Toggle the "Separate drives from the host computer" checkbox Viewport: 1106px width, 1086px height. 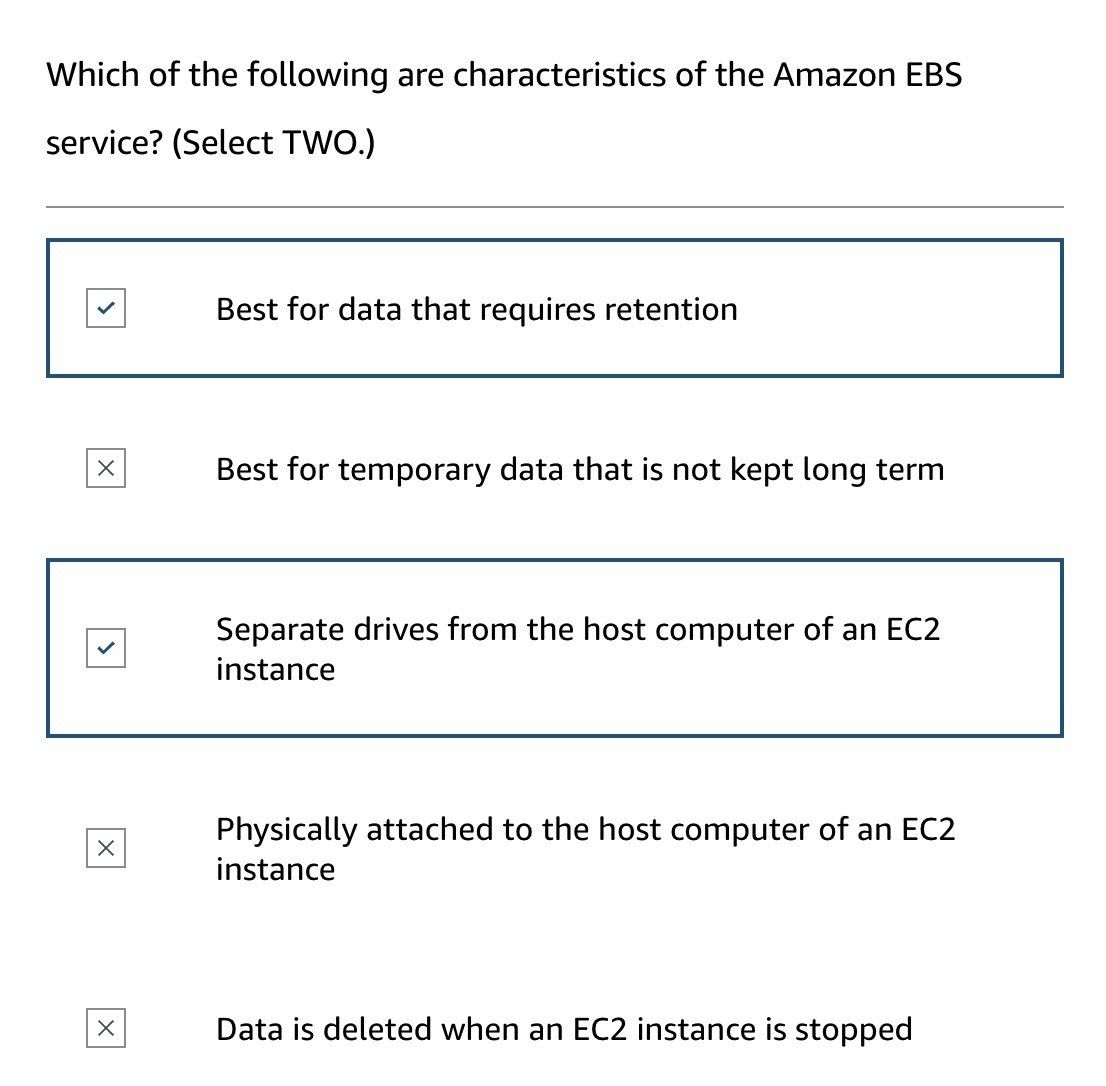106,648
